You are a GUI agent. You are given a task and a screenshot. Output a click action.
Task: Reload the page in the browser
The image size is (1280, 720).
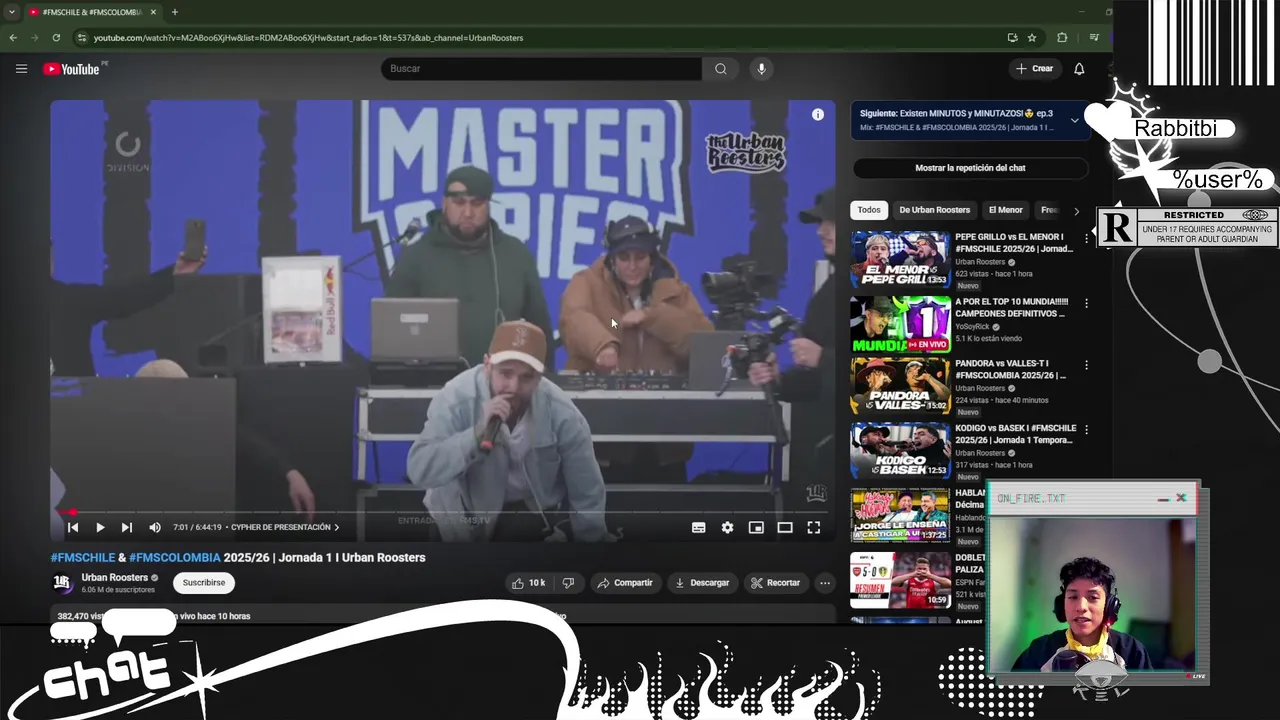56,38
